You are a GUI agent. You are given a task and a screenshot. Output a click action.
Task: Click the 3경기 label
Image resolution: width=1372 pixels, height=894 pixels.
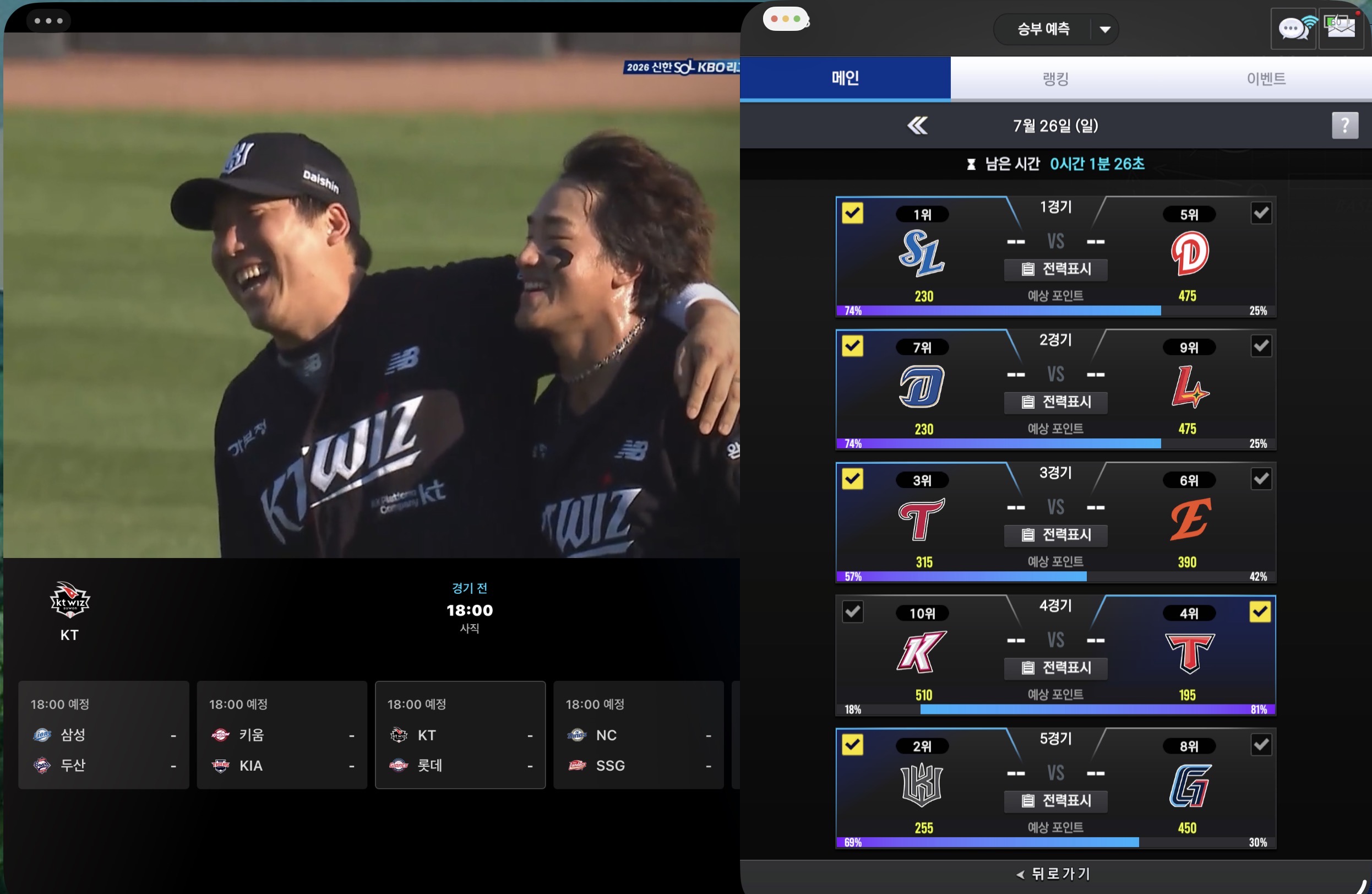pyautogui.click(x=1055, y=473)
